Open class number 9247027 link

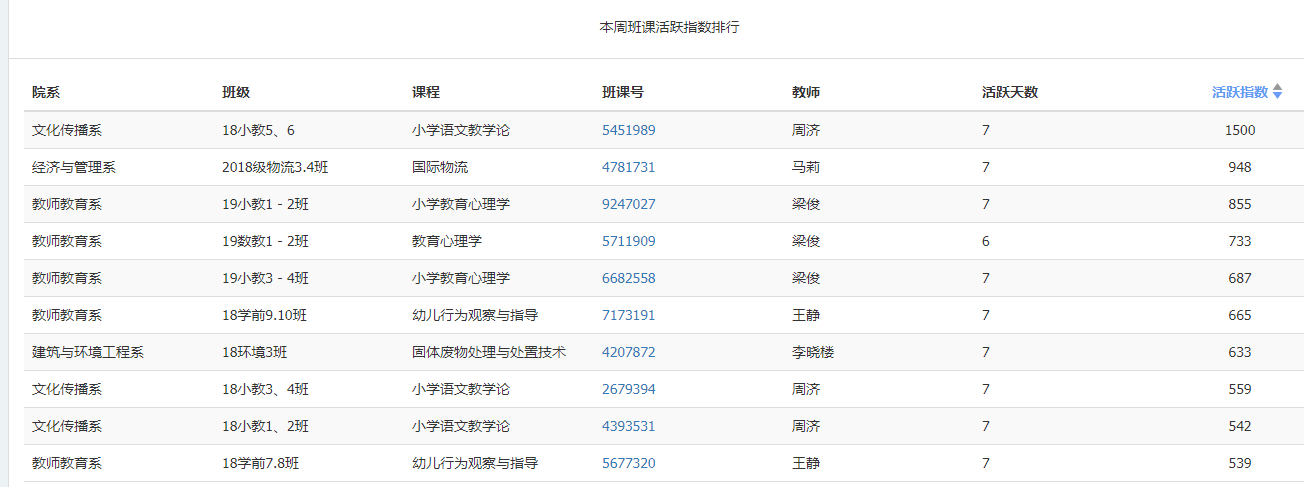tap(629, 204)
